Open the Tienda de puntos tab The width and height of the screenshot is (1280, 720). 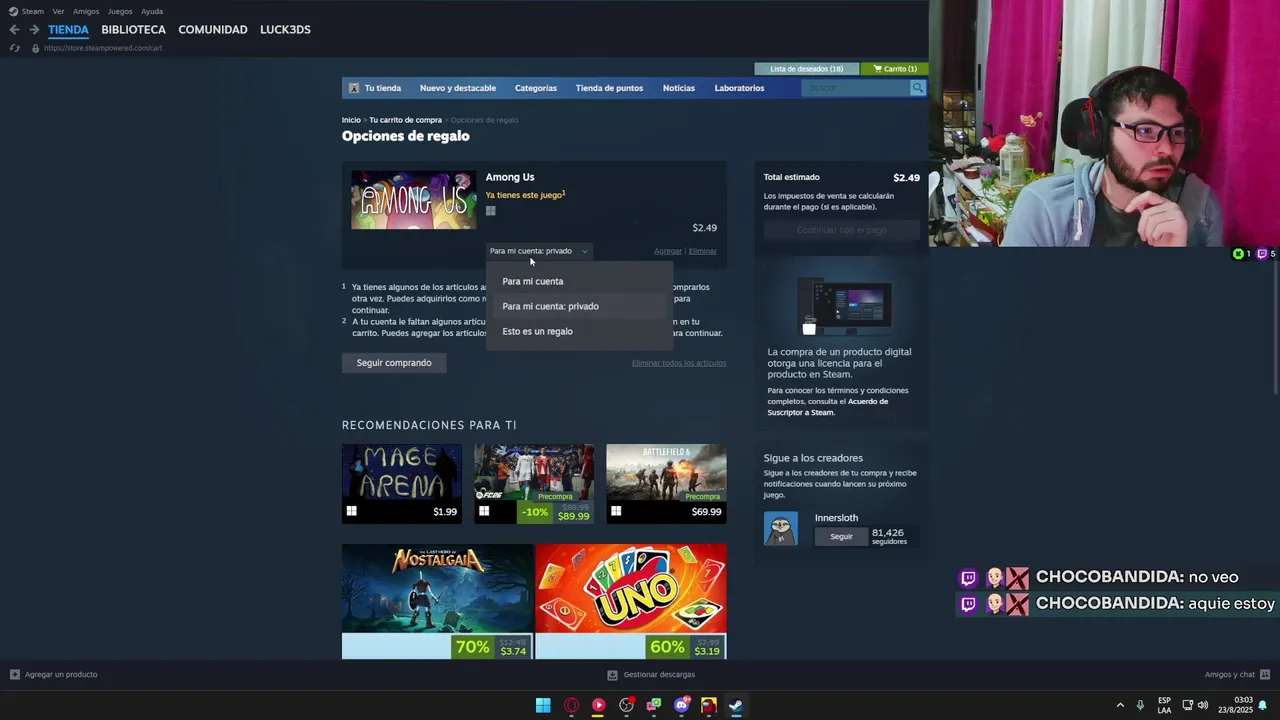point(609,88)
